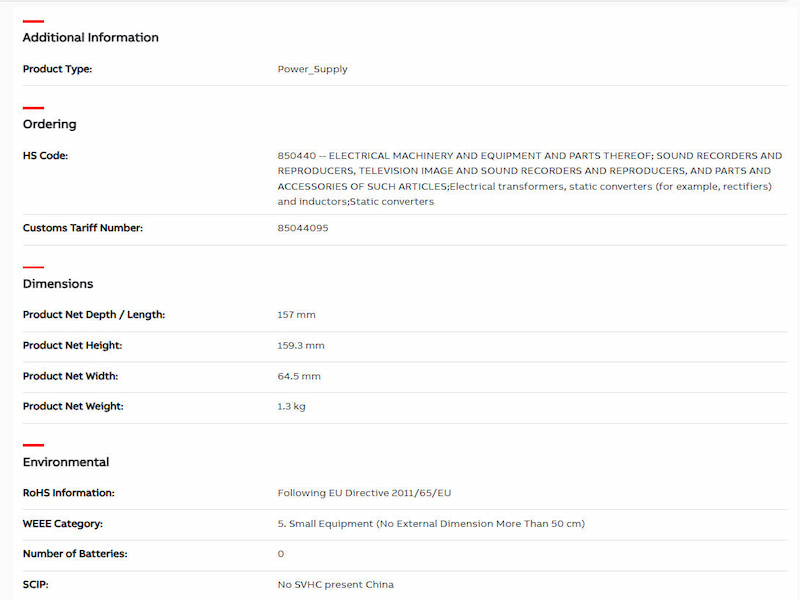The height and width of the screenshot is (600, 800).
Task: Select the HS Code 850440 description text
Action: pos(529,178)
